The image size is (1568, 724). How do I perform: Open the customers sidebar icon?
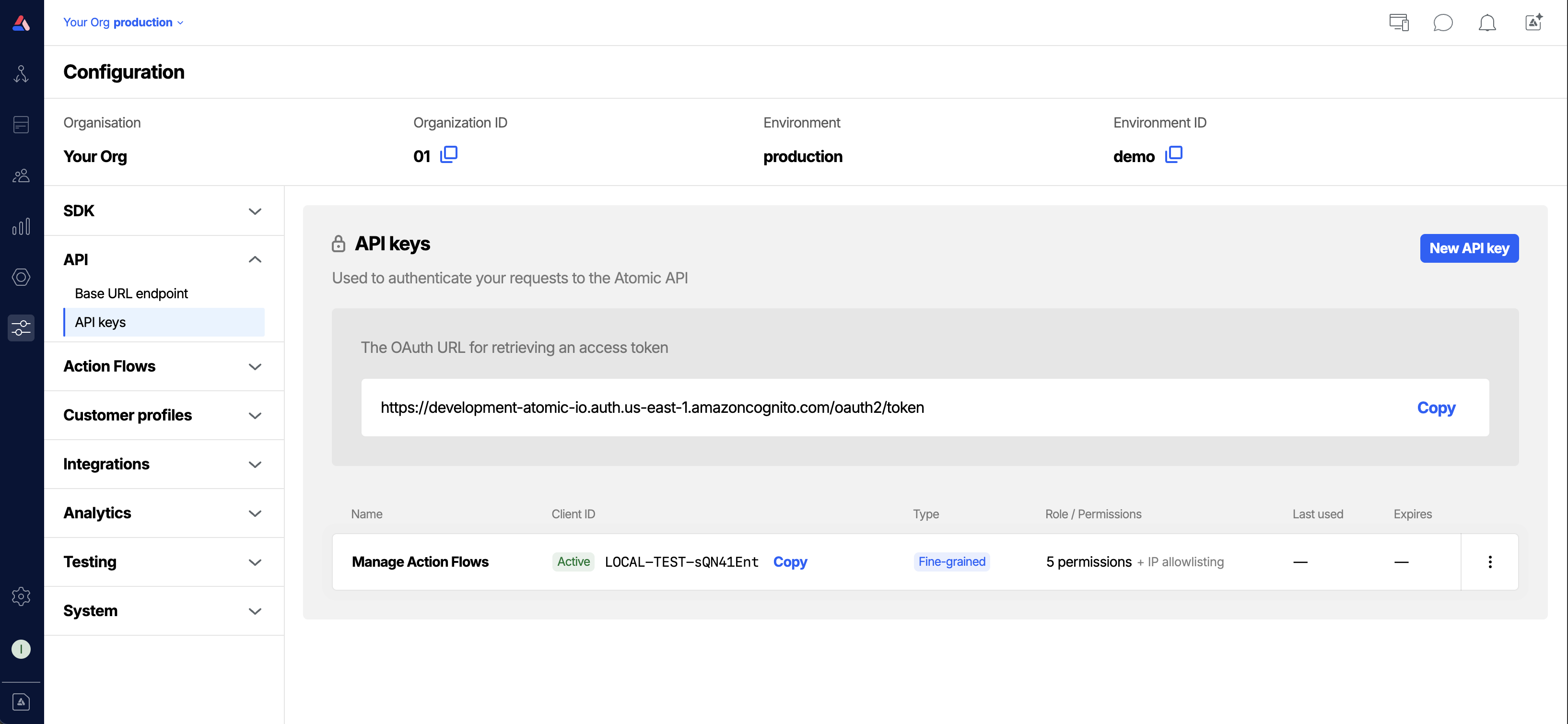(x=21, y=176)
